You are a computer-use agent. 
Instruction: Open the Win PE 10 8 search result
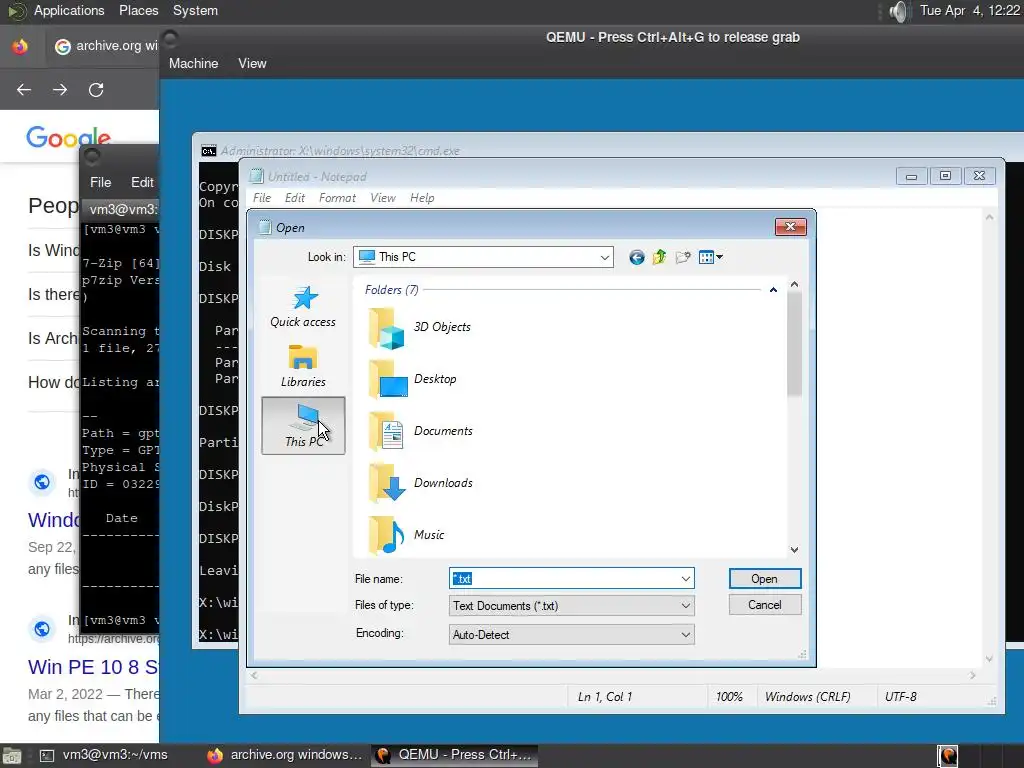[x=93, y=667]
